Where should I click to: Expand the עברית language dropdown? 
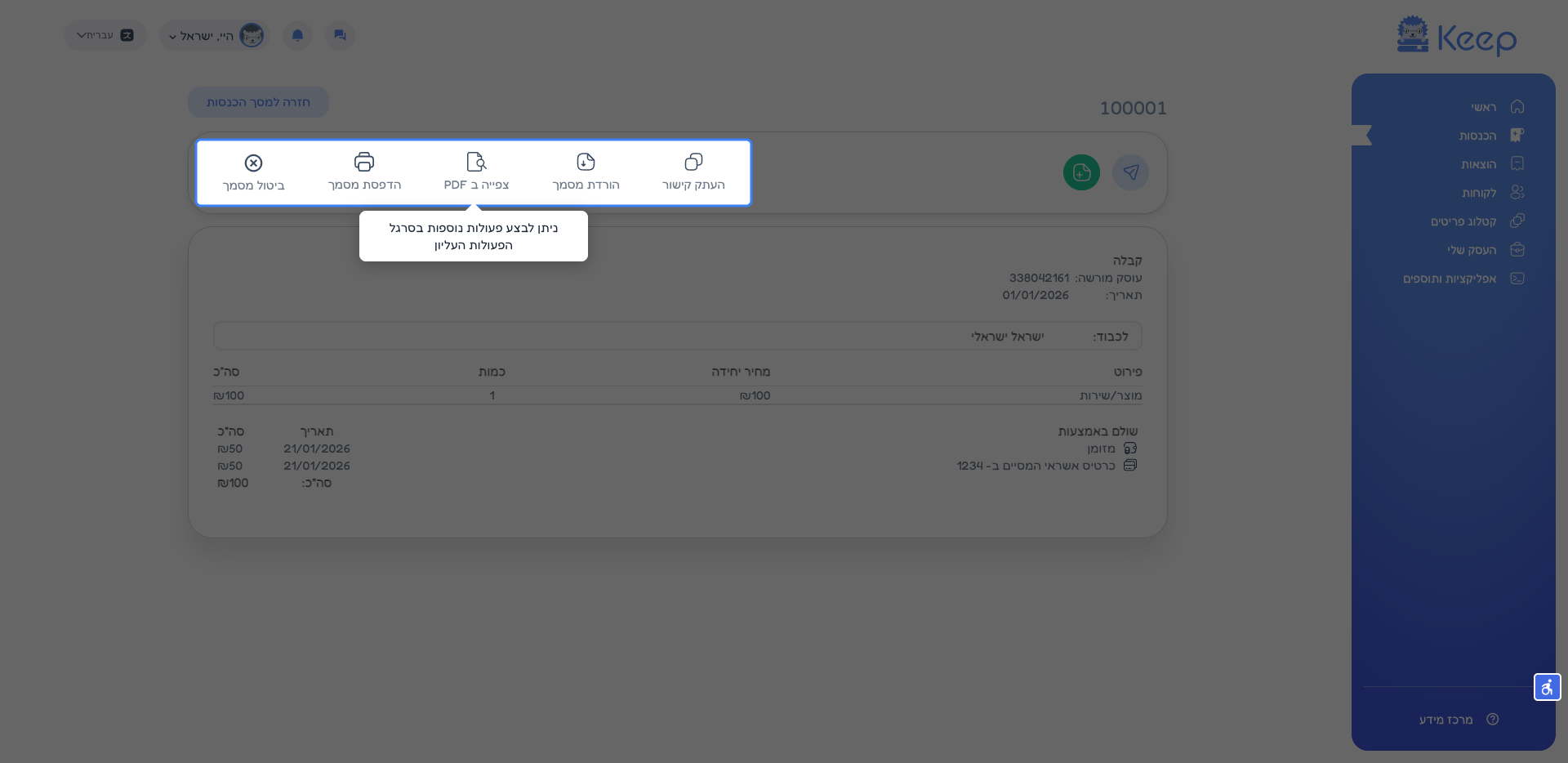coord(105,35)
